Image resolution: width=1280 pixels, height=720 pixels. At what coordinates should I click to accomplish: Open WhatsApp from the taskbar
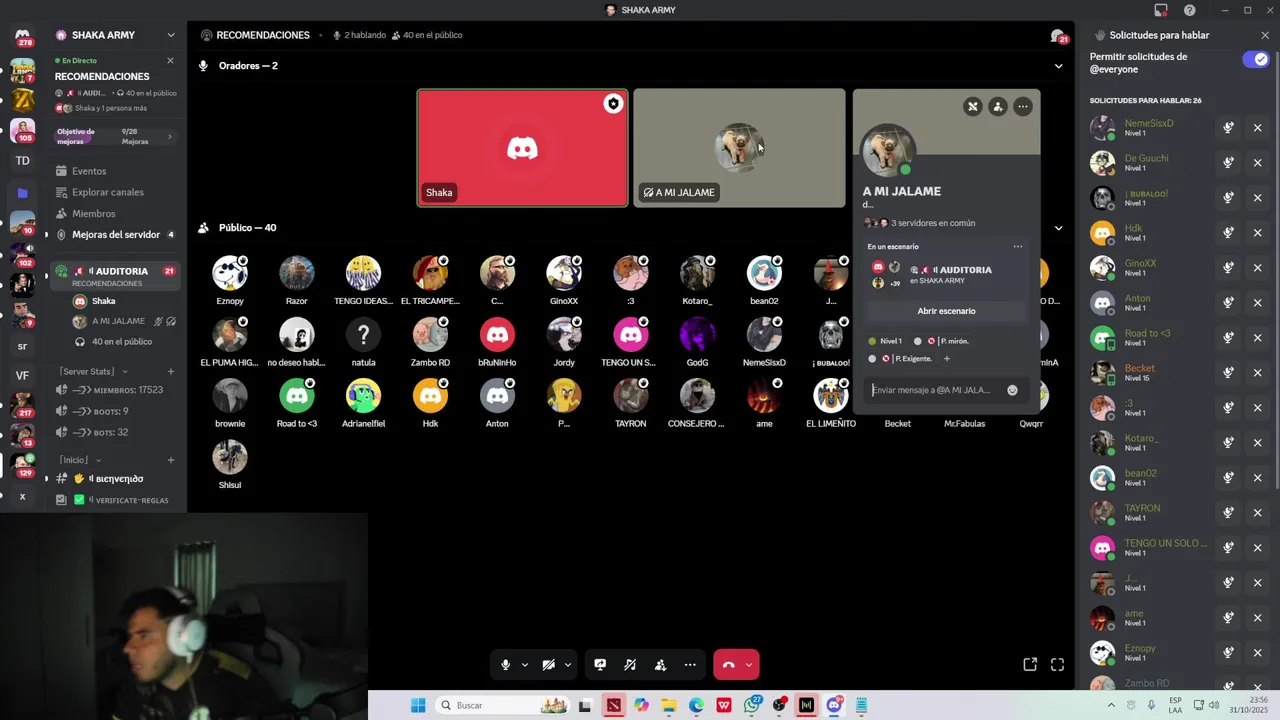(x=752, y=705)
